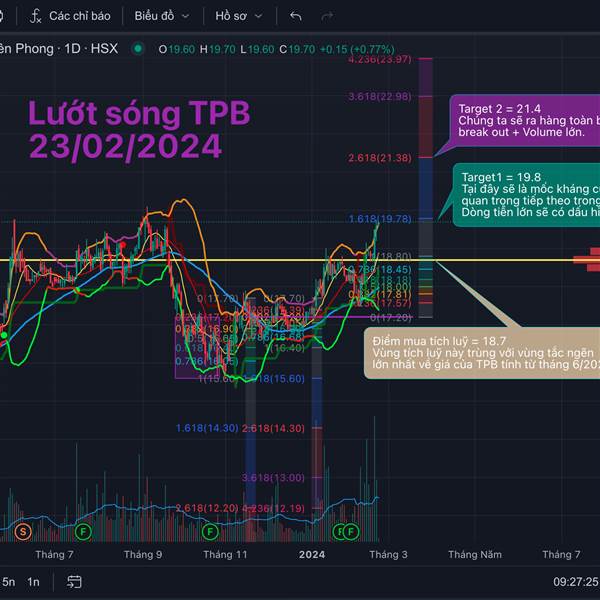Click the +0.15 (+0.77%) change value
Screen dimensions: 600x600
(357, 49)
